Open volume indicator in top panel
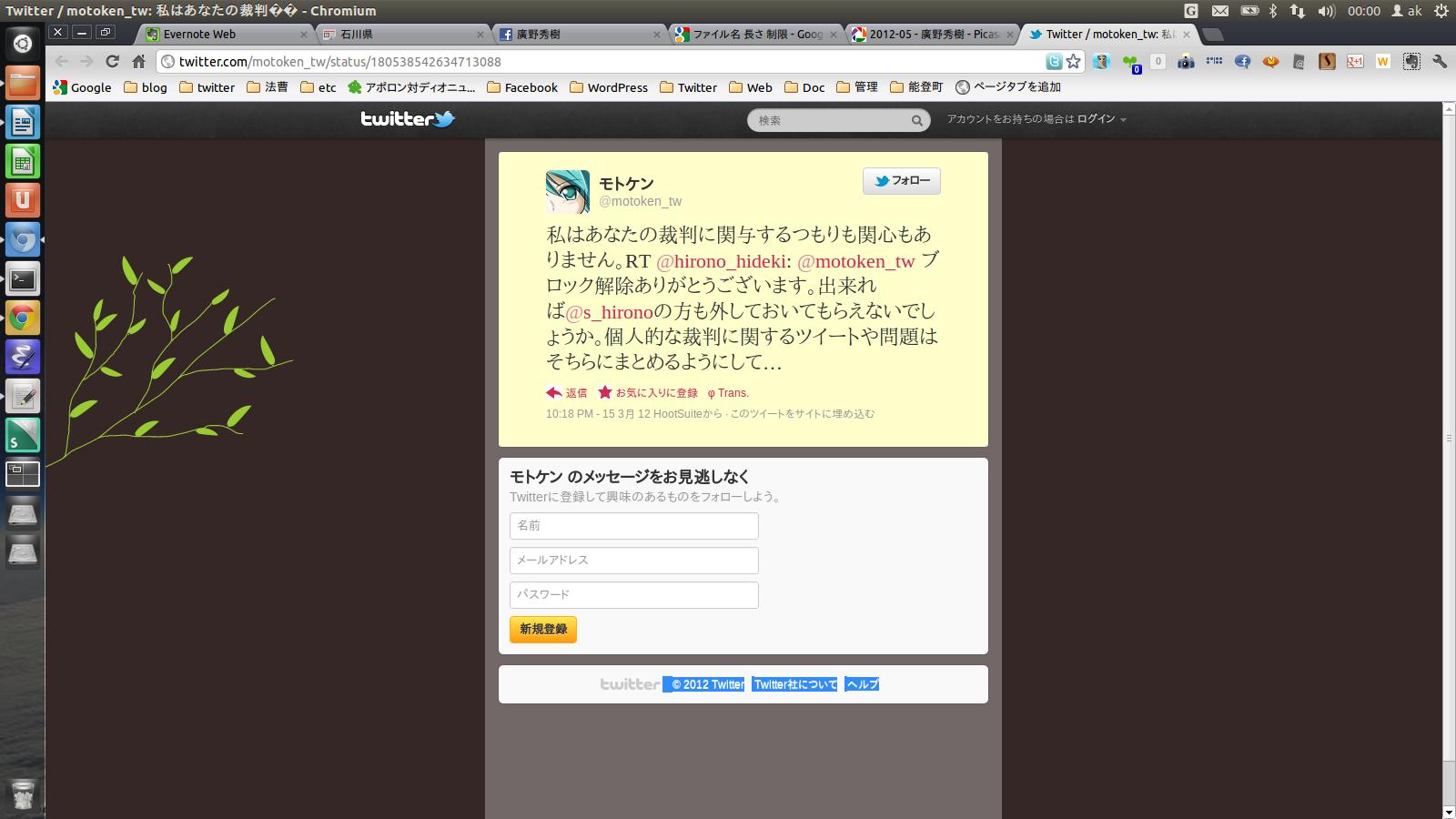This screenshot has width=1456, height=819. [x=1326, y=11]
